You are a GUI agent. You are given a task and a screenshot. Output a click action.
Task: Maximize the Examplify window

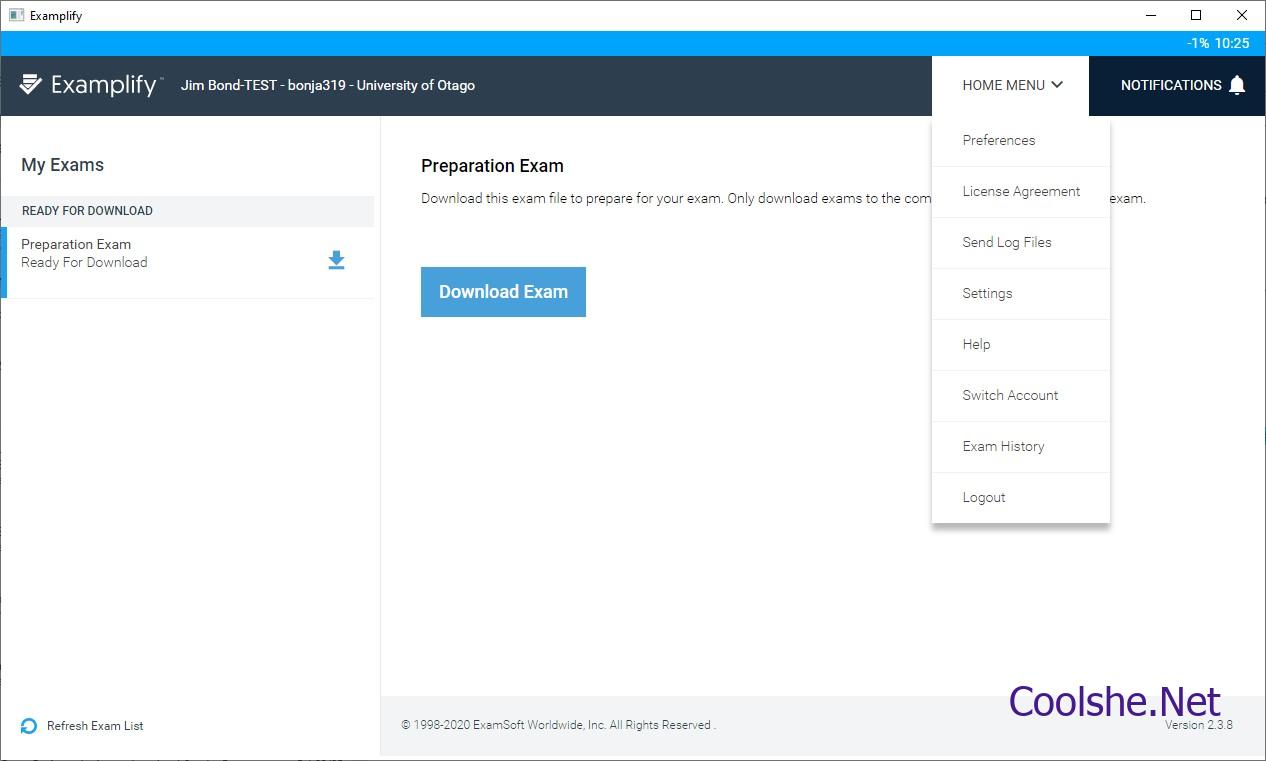click(1196, 15)
